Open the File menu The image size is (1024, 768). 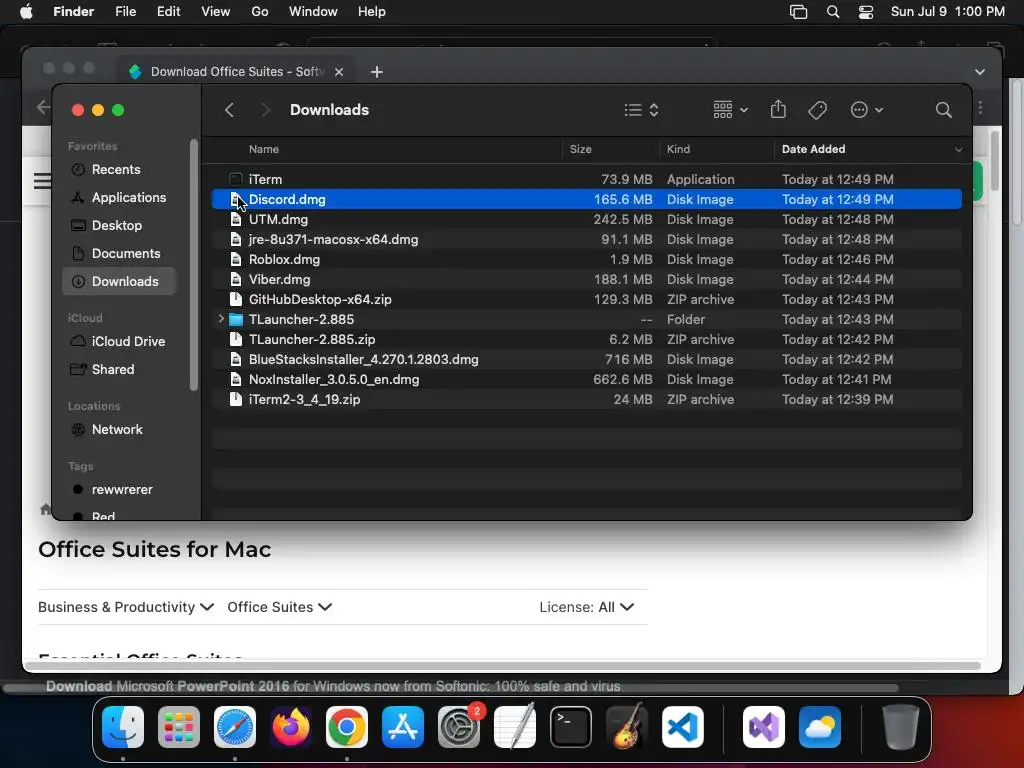(x=125, y=12)
